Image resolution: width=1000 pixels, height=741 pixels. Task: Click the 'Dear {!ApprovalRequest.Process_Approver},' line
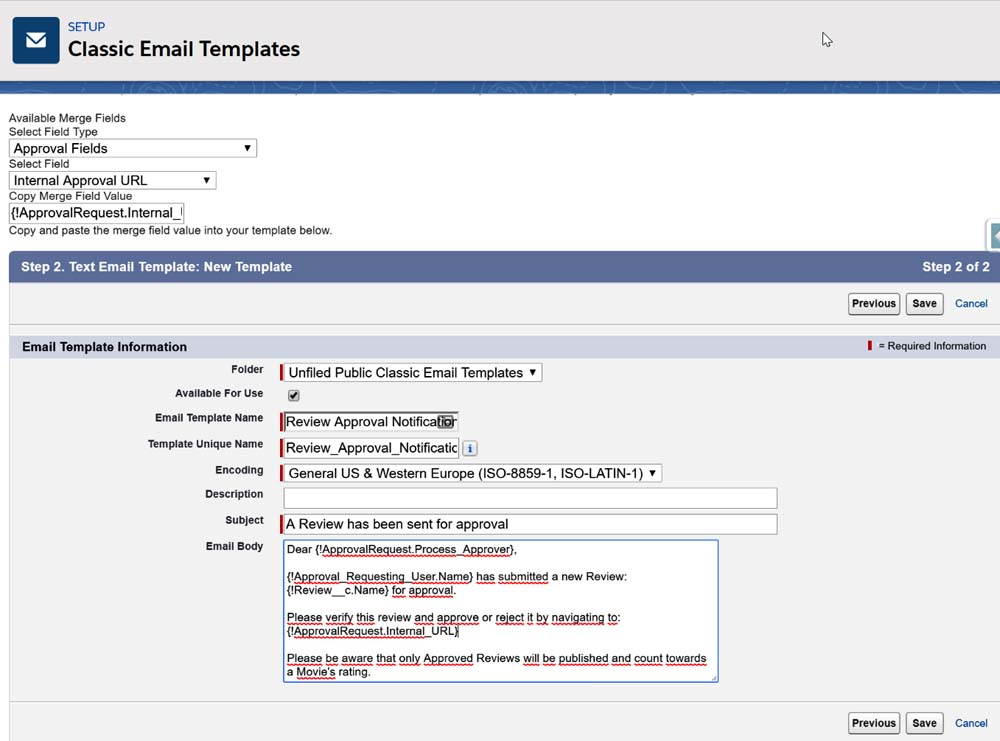pyautogui.click(x=402, y=550)
